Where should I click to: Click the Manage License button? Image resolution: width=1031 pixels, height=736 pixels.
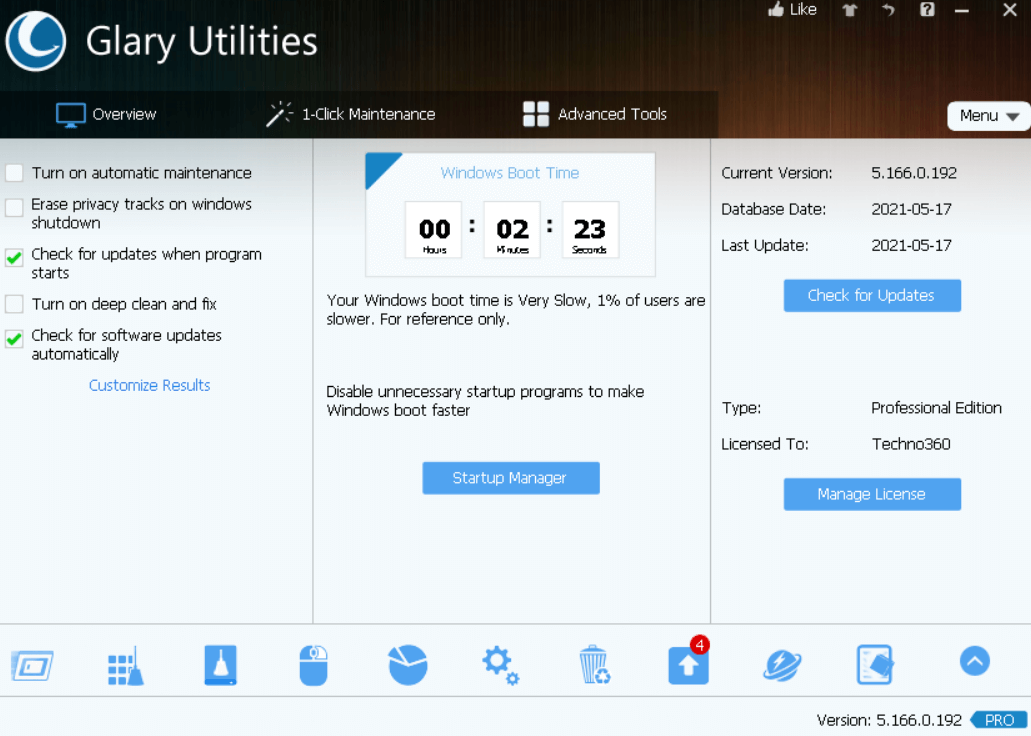(871, 494)
